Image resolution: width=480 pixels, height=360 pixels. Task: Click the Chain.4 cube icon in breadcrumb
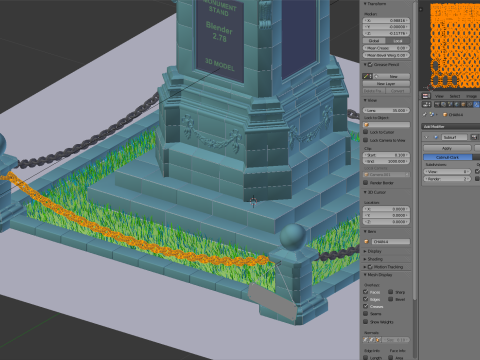(445, 114)
